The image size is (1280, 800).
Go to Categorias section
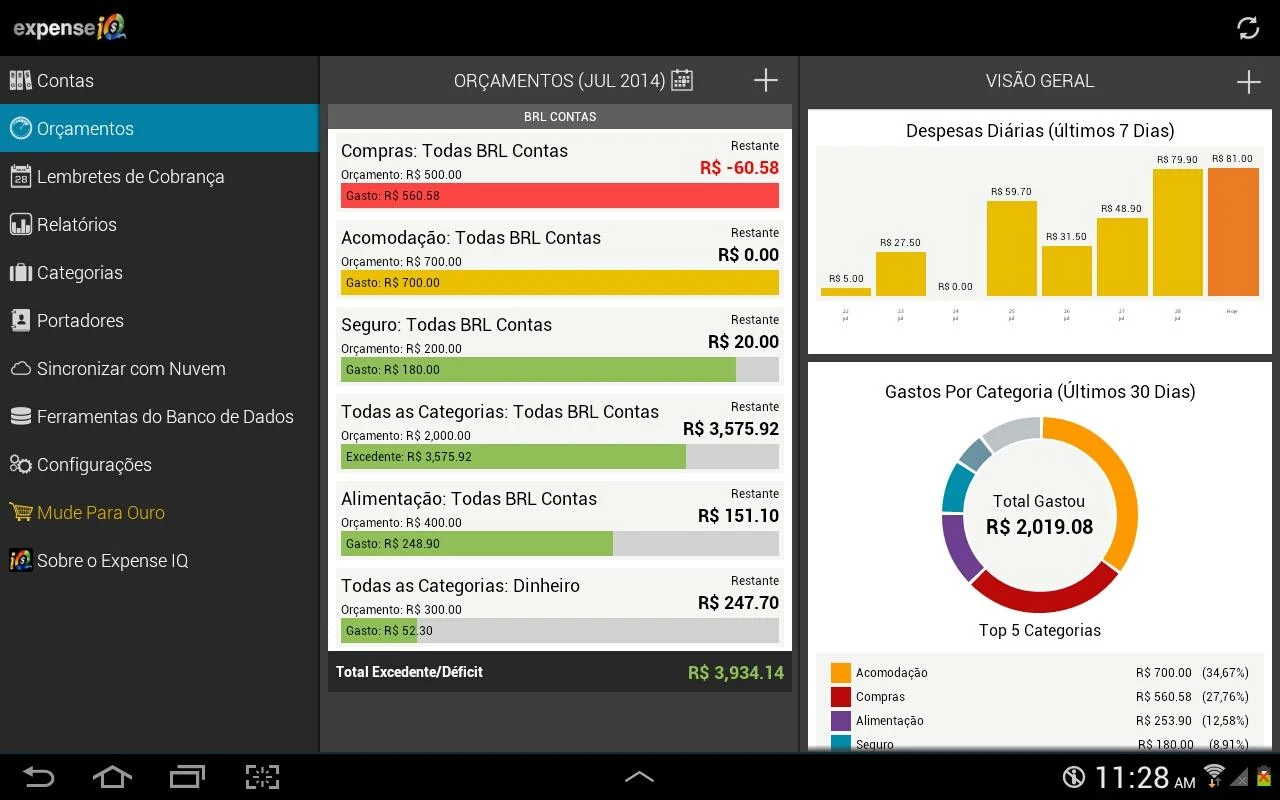coord(159,272)
